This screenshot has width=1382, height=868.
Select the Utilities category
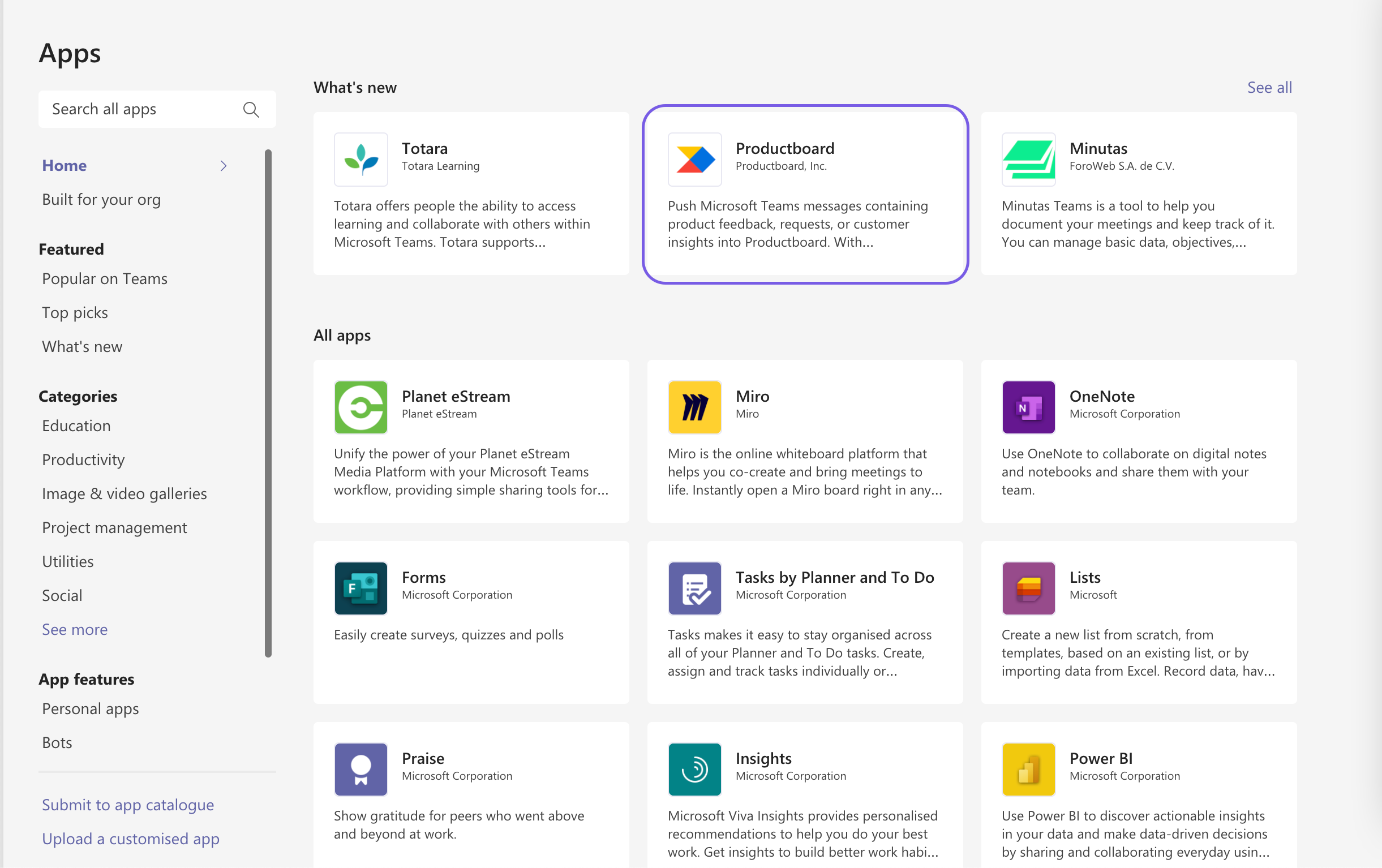[68, 561]
